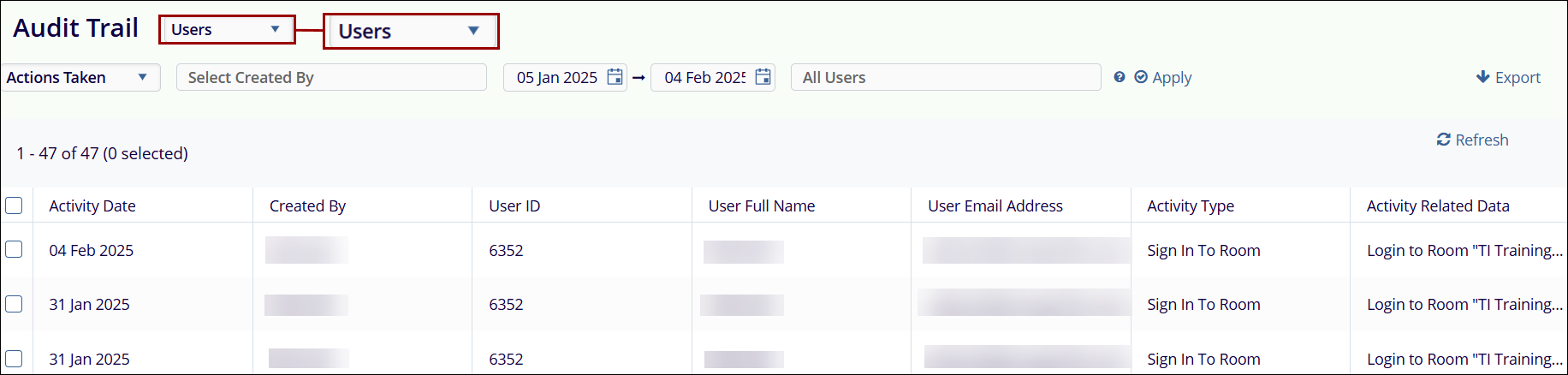Click the Select Created By input field
Viewport: 1568px width, 375px height.
pyautogui.click(x=331, y=78)
